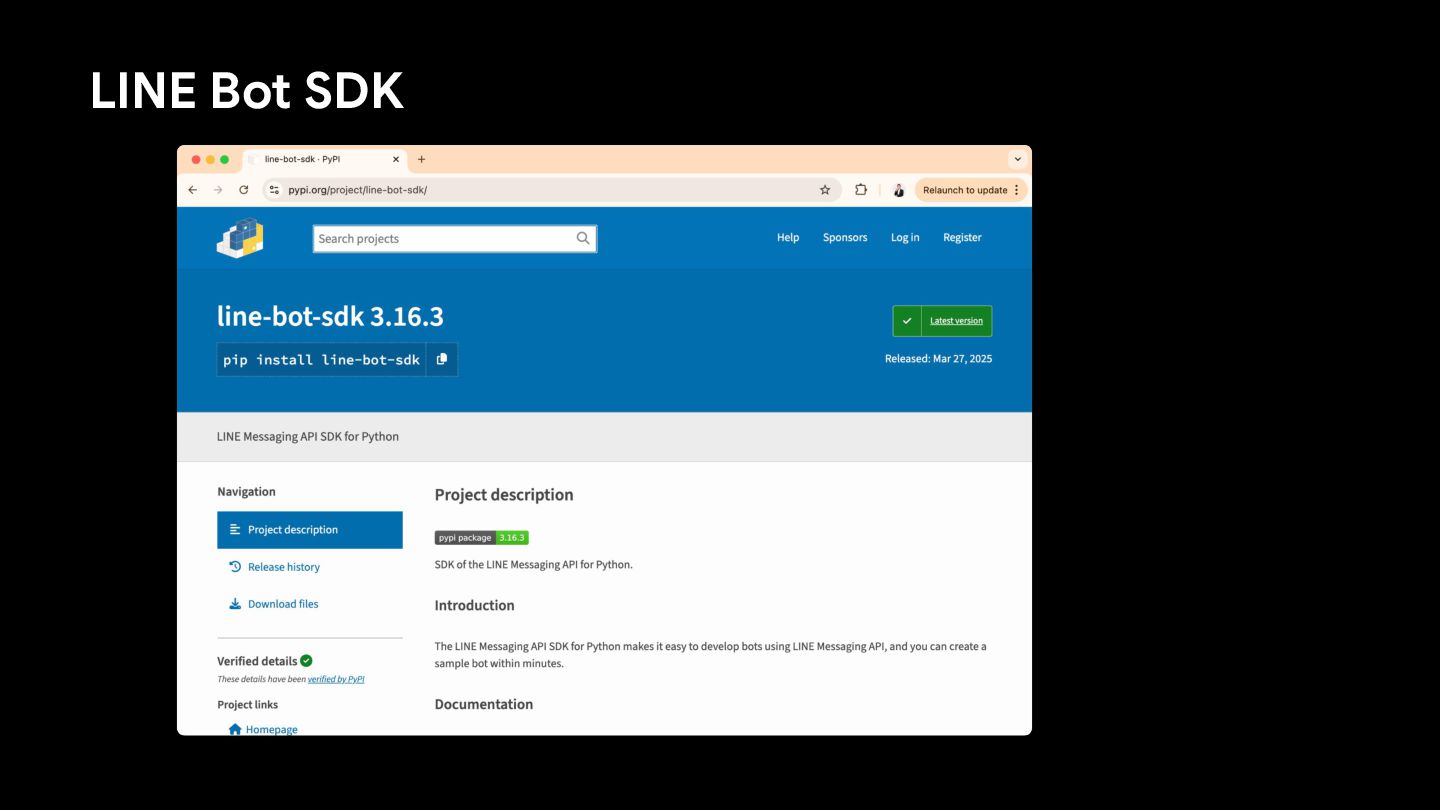1440x810 pixels.
Task: Focus the Search projects field
Action: pos(455,239)
